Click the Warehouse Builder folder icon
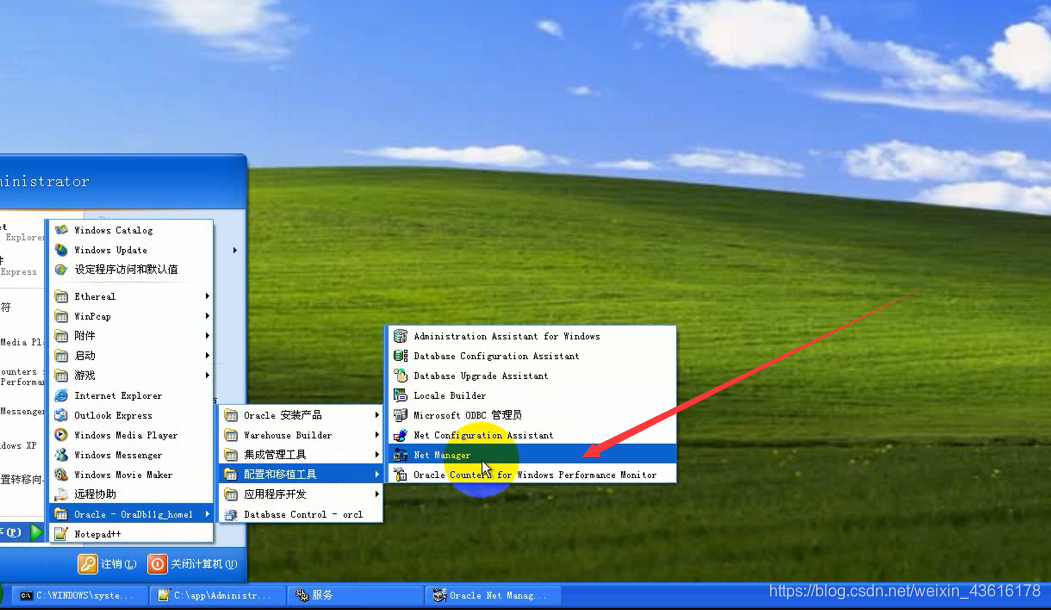This screenshot has height=610, width=1051. (x=231, y=435)
